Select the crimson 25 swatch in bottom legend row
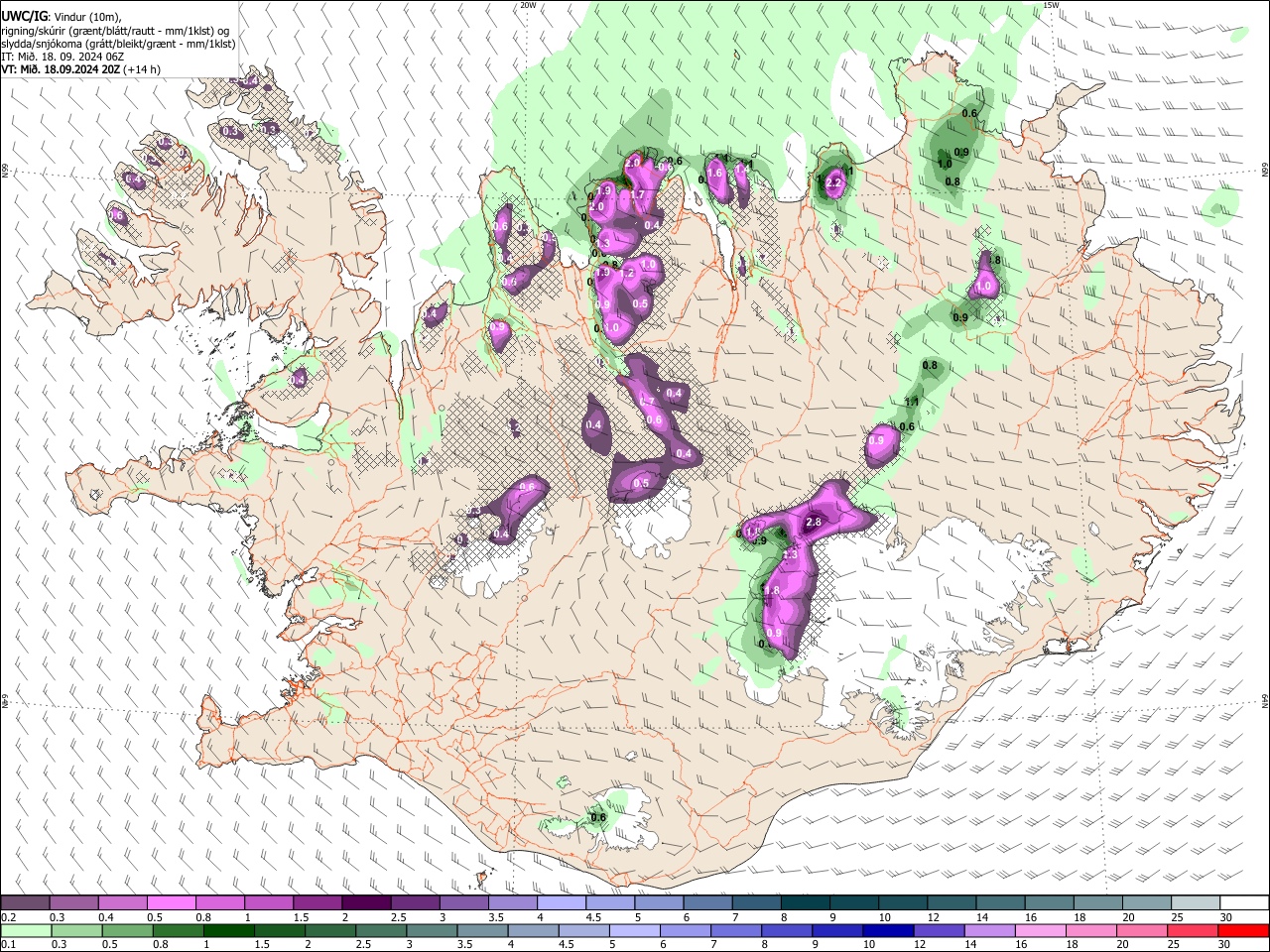Viewport: 1270px width, 952px height. pos(1193,930)
